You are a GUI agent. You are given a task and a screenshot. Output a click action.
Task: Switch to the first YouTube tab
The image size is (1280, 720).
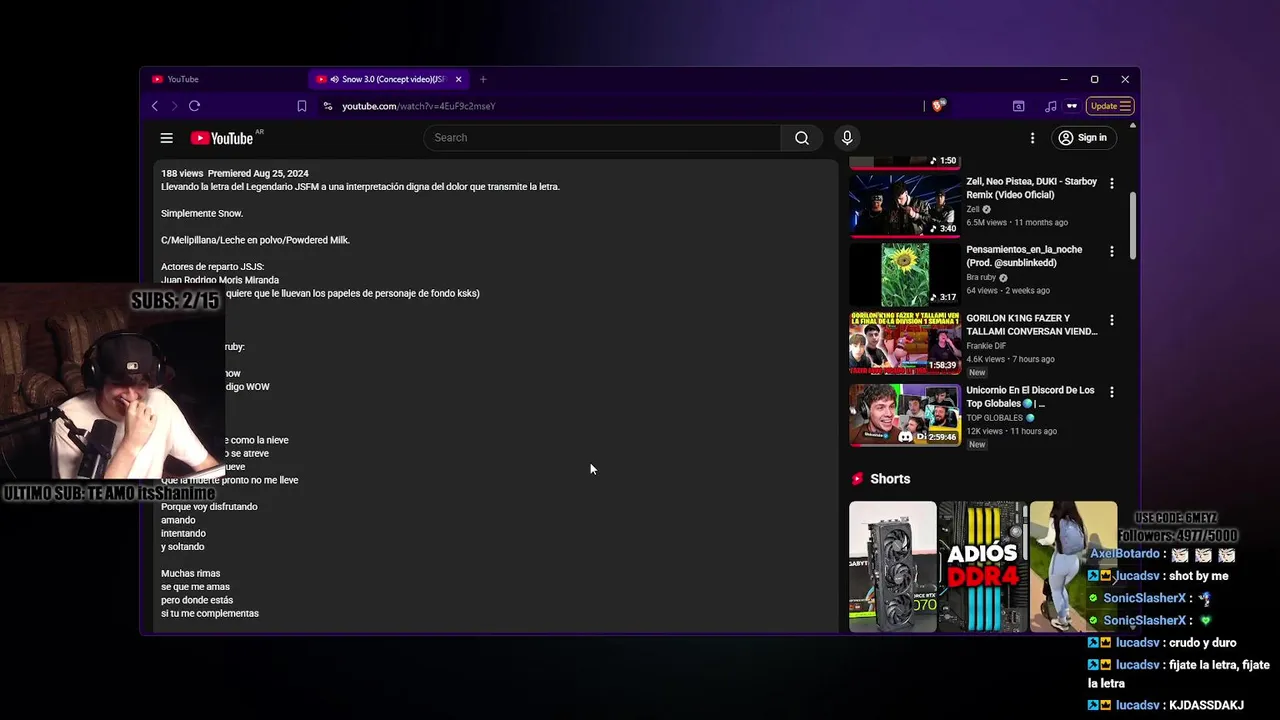coord(225,79)
